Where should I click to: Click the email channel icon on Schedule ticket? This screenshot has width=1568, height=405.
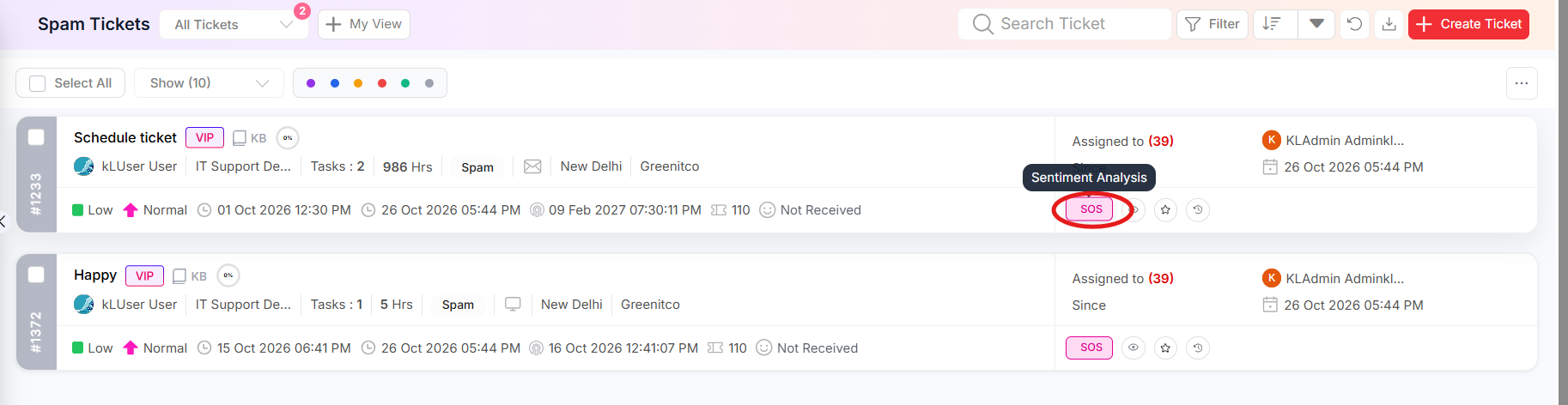pyautogui.click(x=532, y=166)
